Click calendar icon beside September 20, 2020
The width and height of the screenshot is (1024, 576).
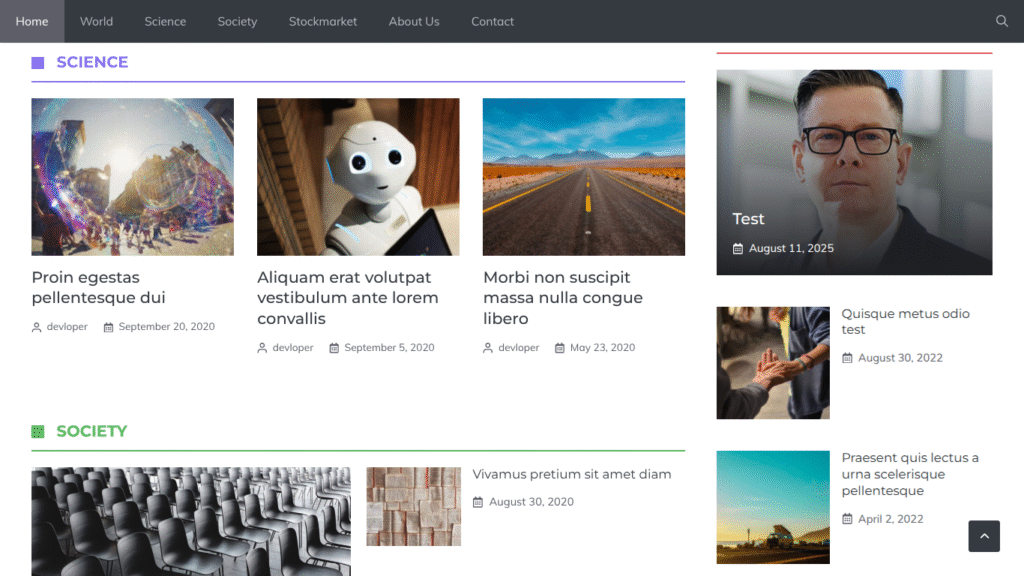tap(108, 327)
